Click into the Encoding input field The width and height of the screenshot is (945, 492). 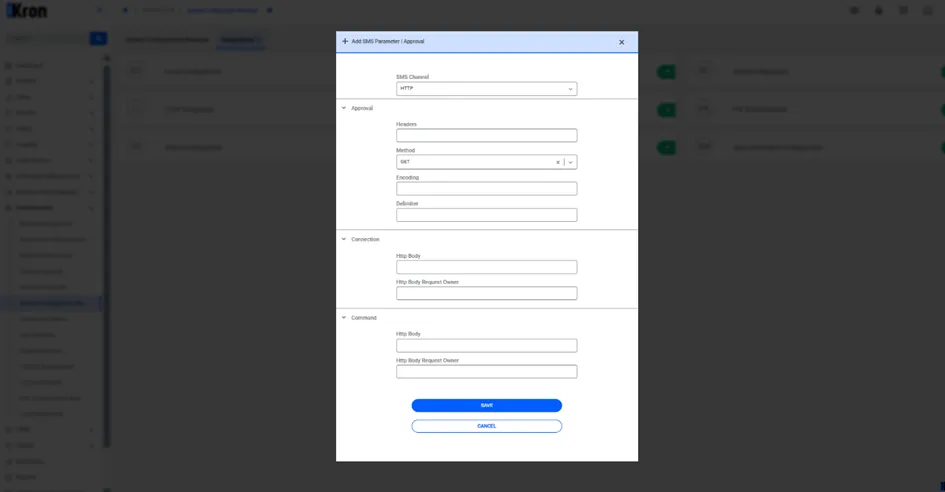click(486, 189)
